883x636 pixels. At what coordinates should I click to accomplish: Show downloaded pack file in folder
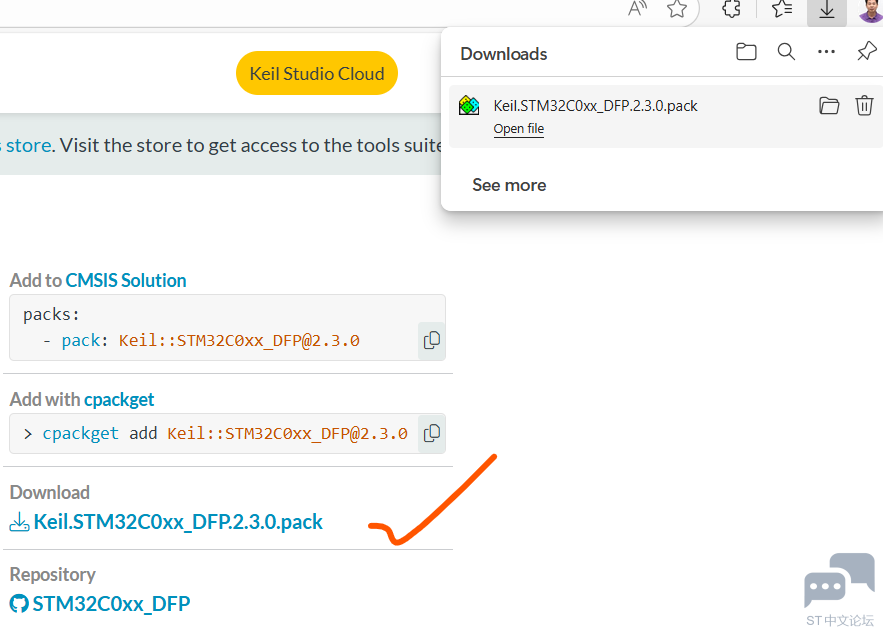point(829,106)
